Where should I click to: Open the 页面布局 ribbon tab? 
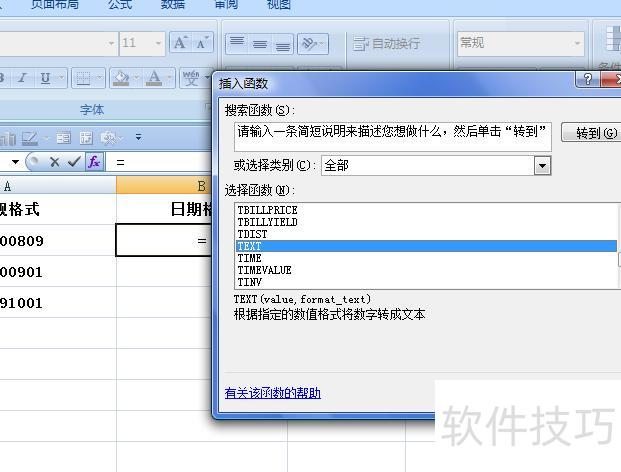55,5
